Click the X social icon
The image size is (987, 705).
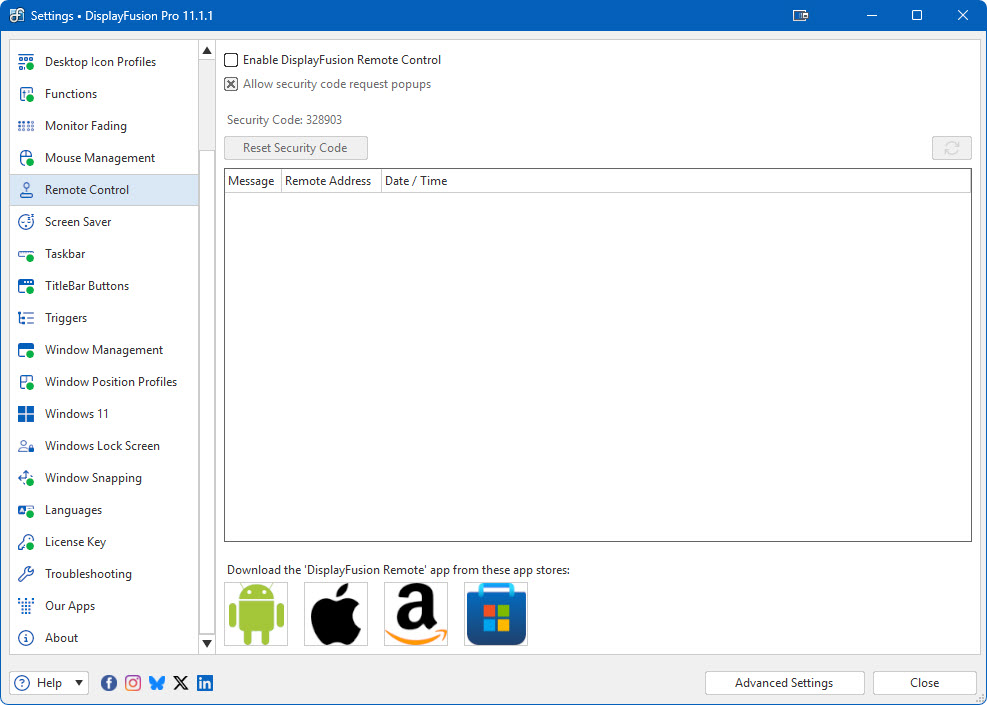(x=181, y=683)
